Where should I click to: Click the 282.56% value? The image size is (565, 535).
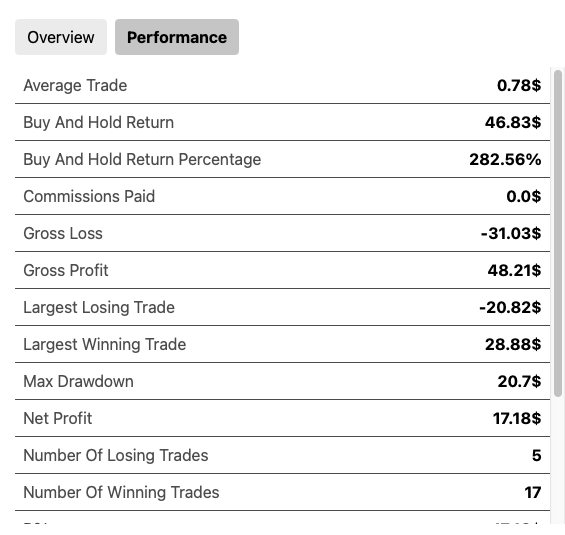(x=505, y=160)
